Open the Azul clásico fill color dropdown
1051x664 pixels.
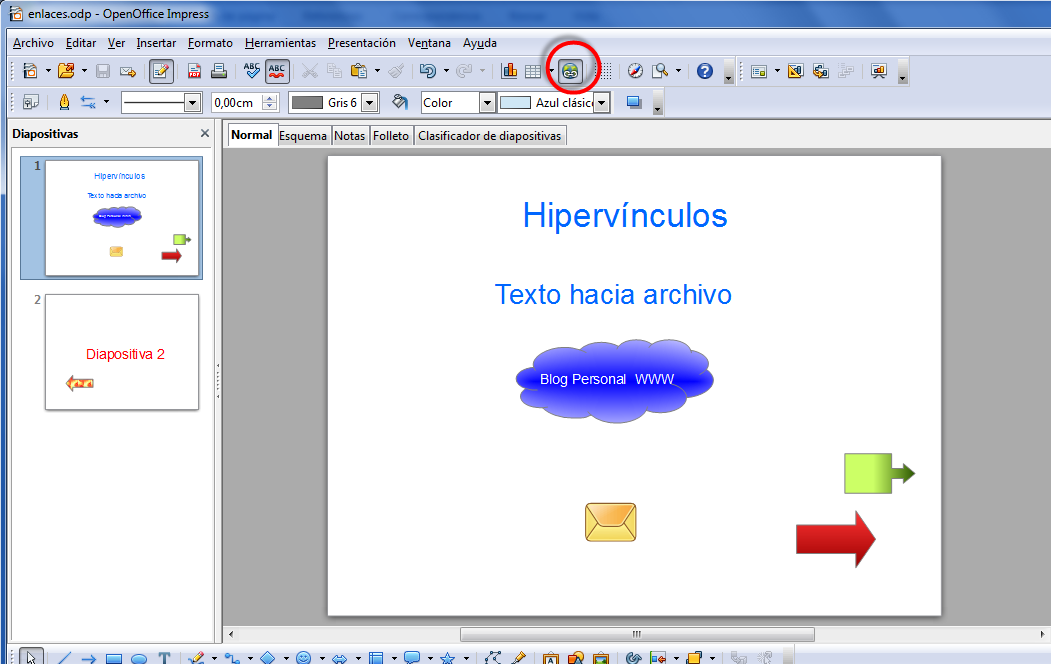pyautogui.click(x=602, y=103)
